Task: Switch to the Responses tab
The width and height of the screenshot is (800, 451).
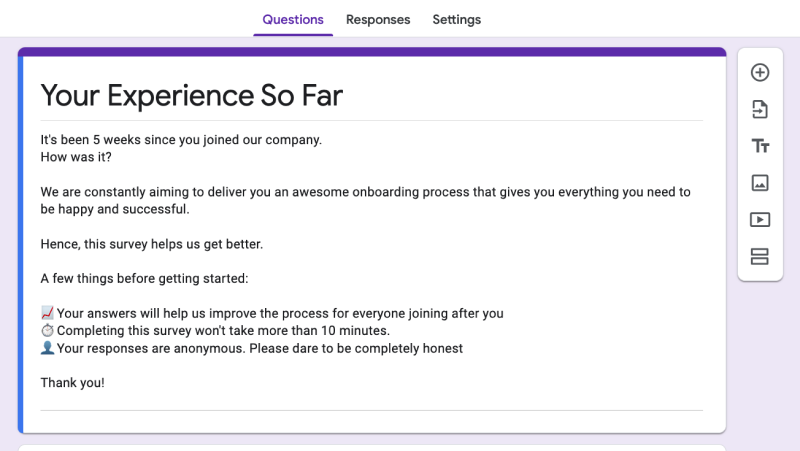Action: [x=378, y=20]
